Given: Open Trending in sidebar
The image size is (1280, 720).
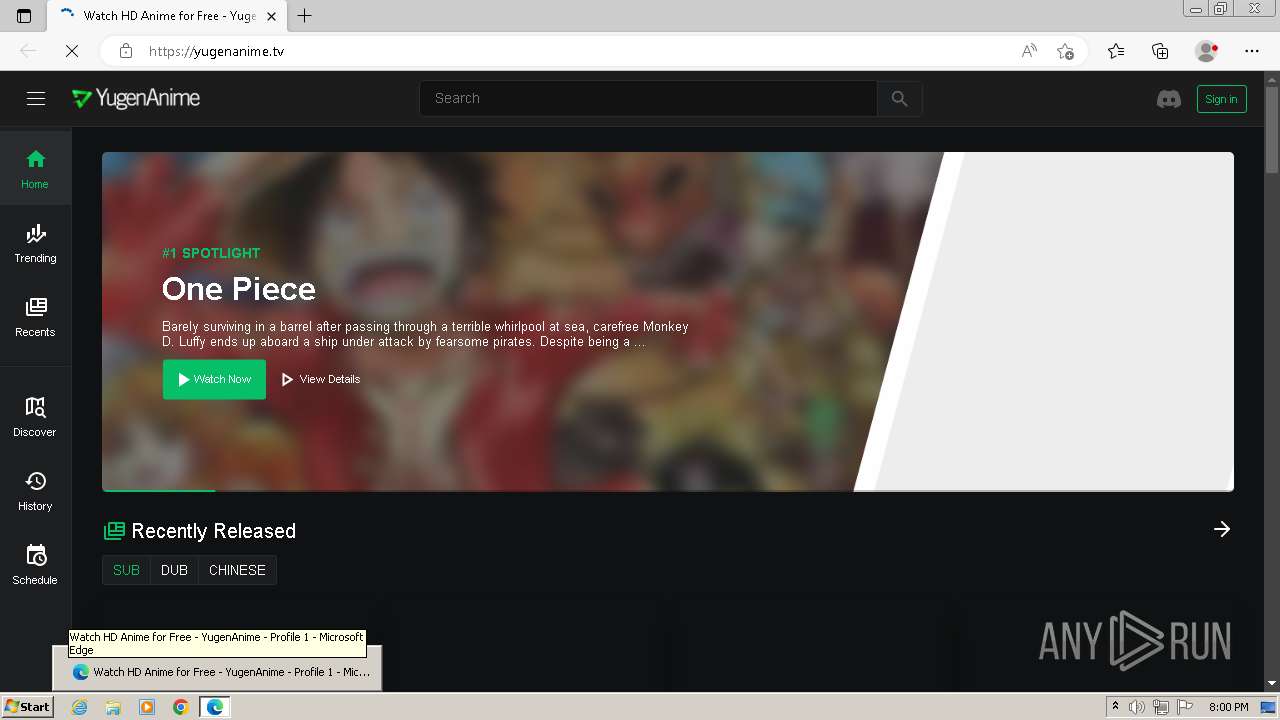Looking at the screenshot, I should (35, 242).
